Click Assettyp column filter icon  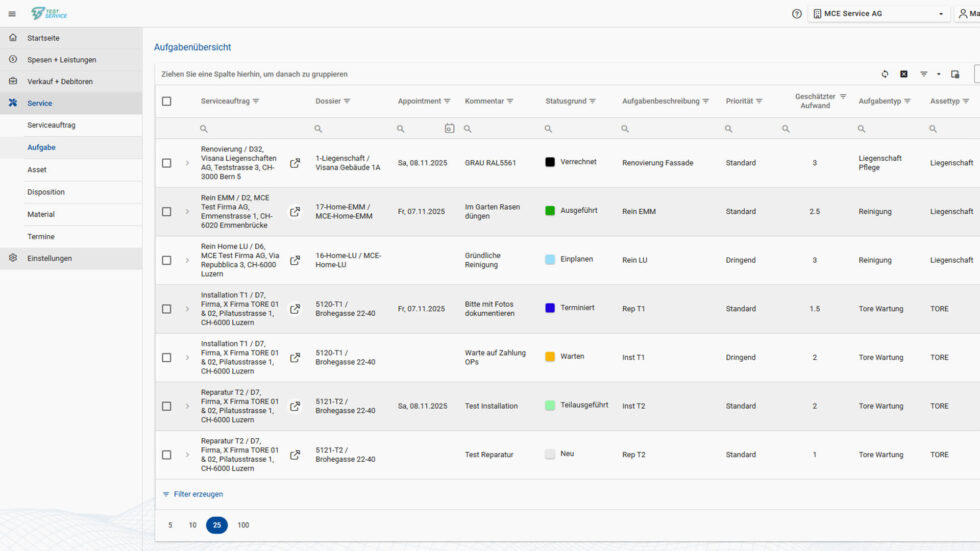point(966,101)
